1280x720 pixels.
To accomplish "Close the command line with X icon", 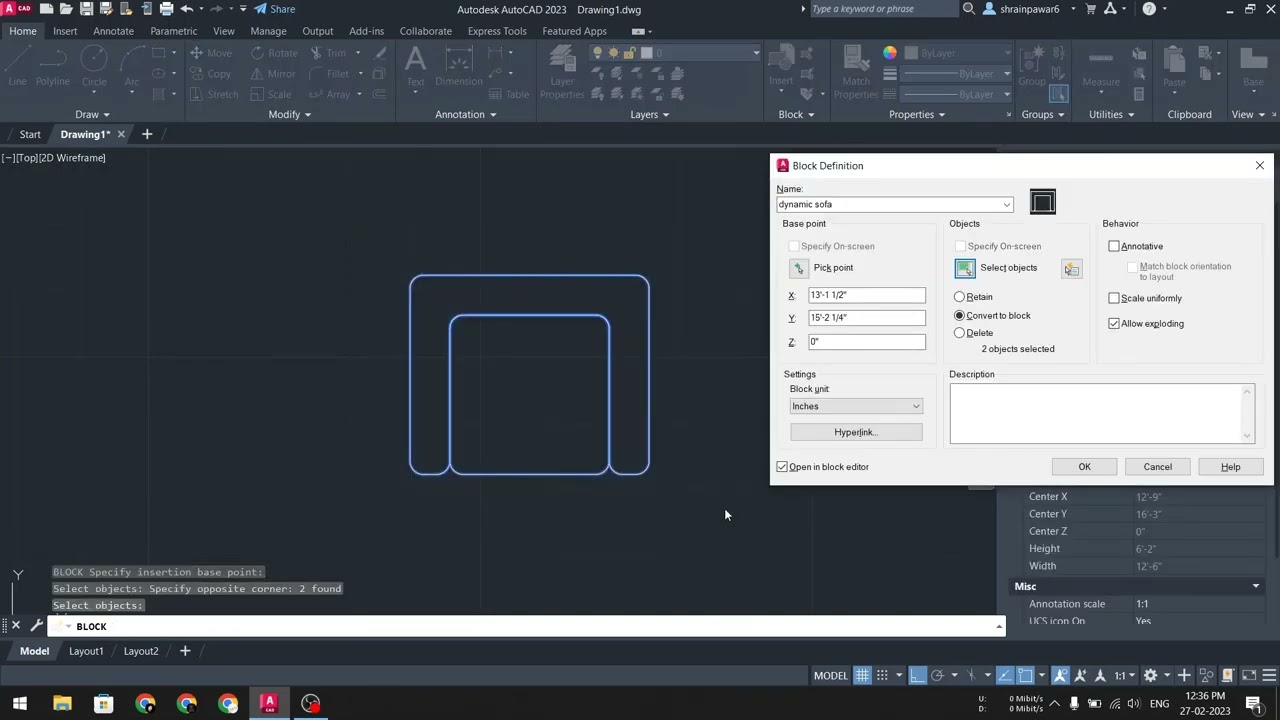I will click(16, 626).
